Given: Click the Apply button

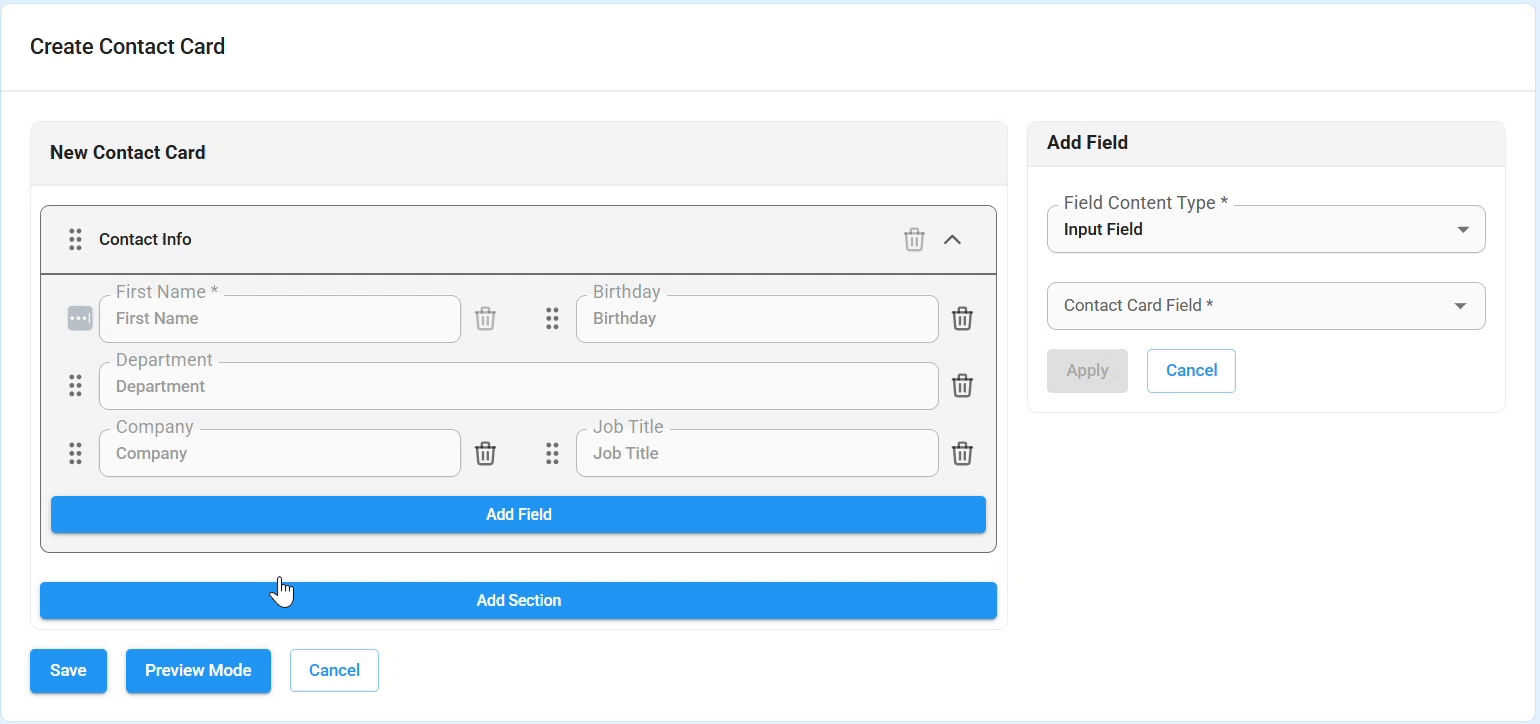Looking at the screenshot, I should pos(1087,370).
